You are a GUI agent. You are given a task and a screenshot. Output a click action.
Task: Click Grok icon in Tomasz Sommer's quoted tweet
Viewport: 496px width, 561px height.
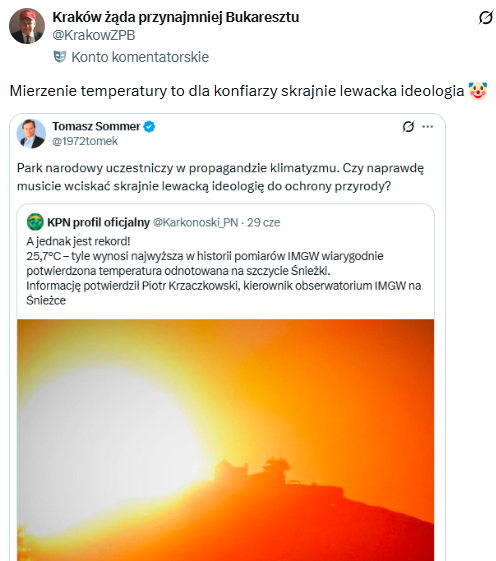pos(408,126)
